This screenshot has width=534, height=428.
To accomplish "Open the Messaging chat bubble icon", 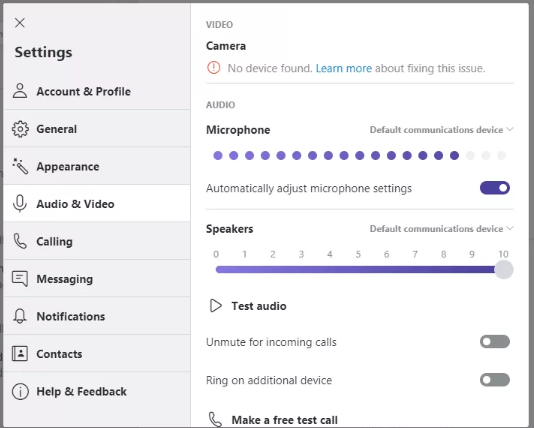I will 20,279.
